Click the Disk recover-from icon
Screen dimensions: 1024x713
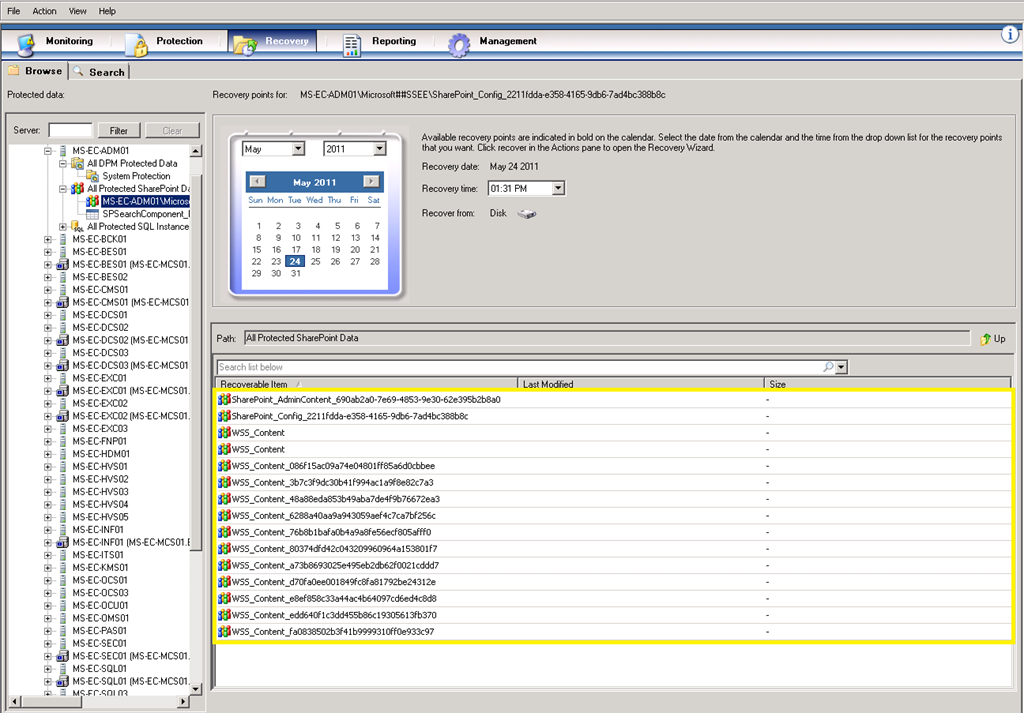click(x=527, y=214)
